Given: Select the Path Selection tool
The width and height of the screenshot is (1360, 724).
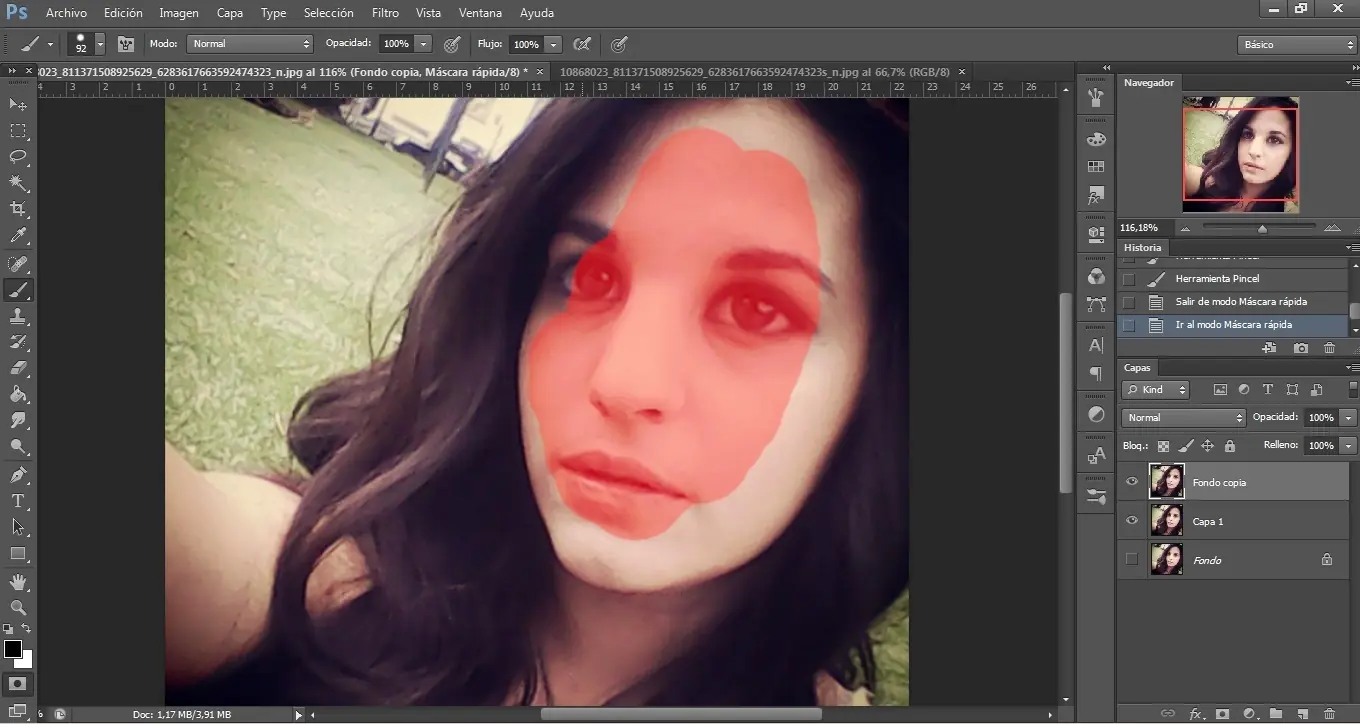Looking at the screenshot, I should pyautogui.click(x=18, y=527).
